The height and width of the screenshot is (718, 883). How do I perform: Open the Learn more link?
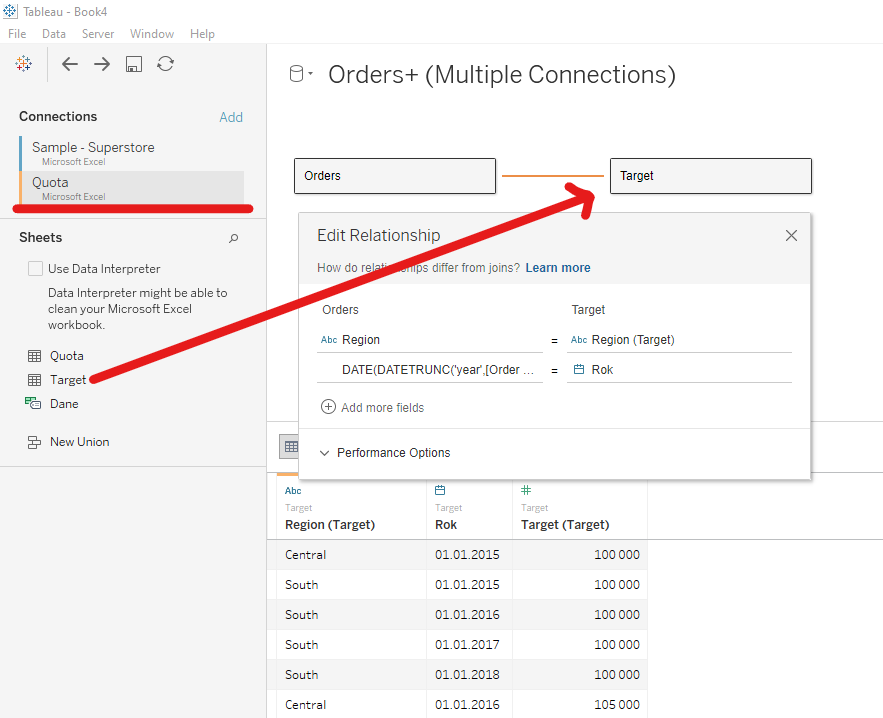557,268
